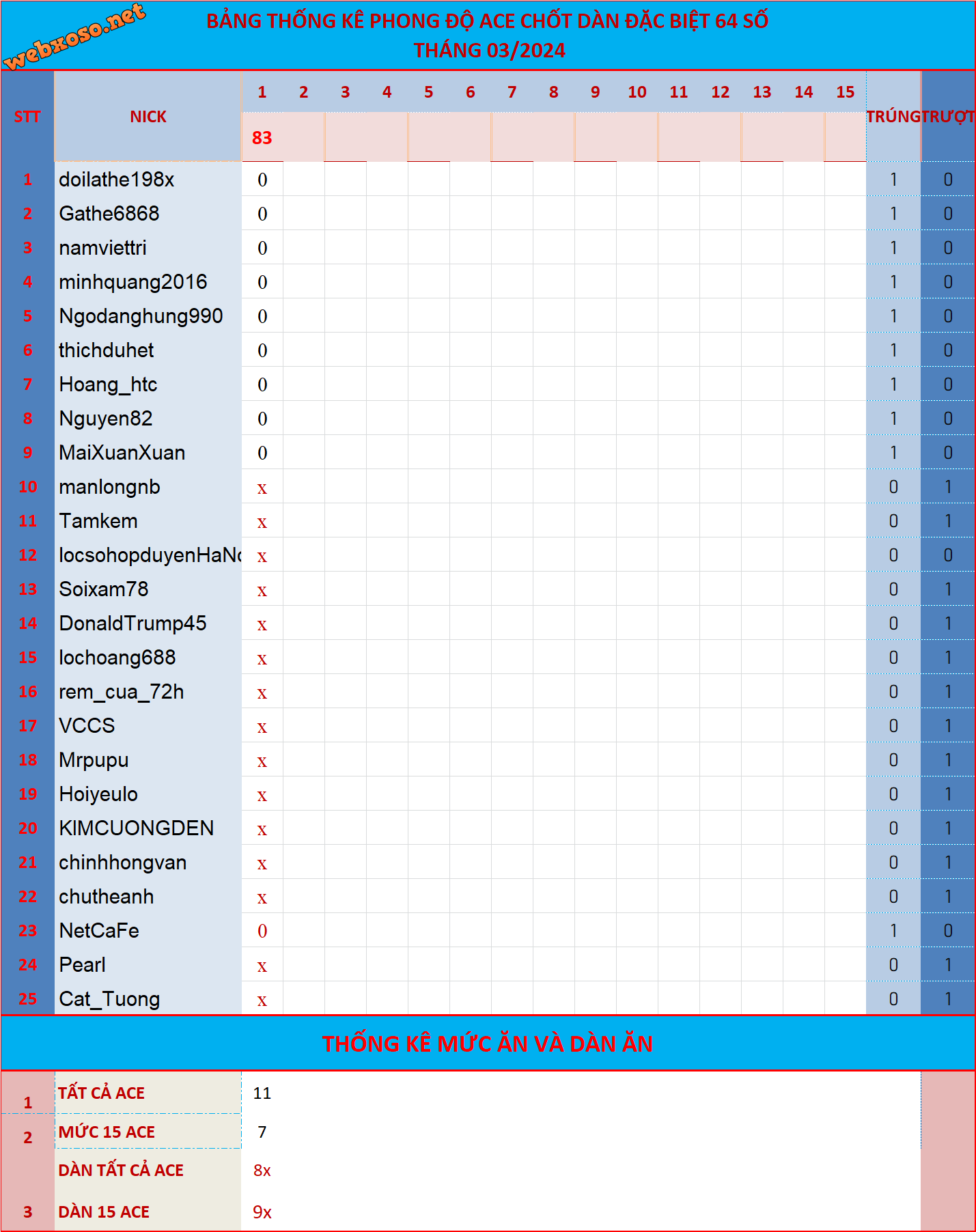976x1232 pixels.
Task: Select the DonaldTrump45 nick
Action: click(133, 624)
